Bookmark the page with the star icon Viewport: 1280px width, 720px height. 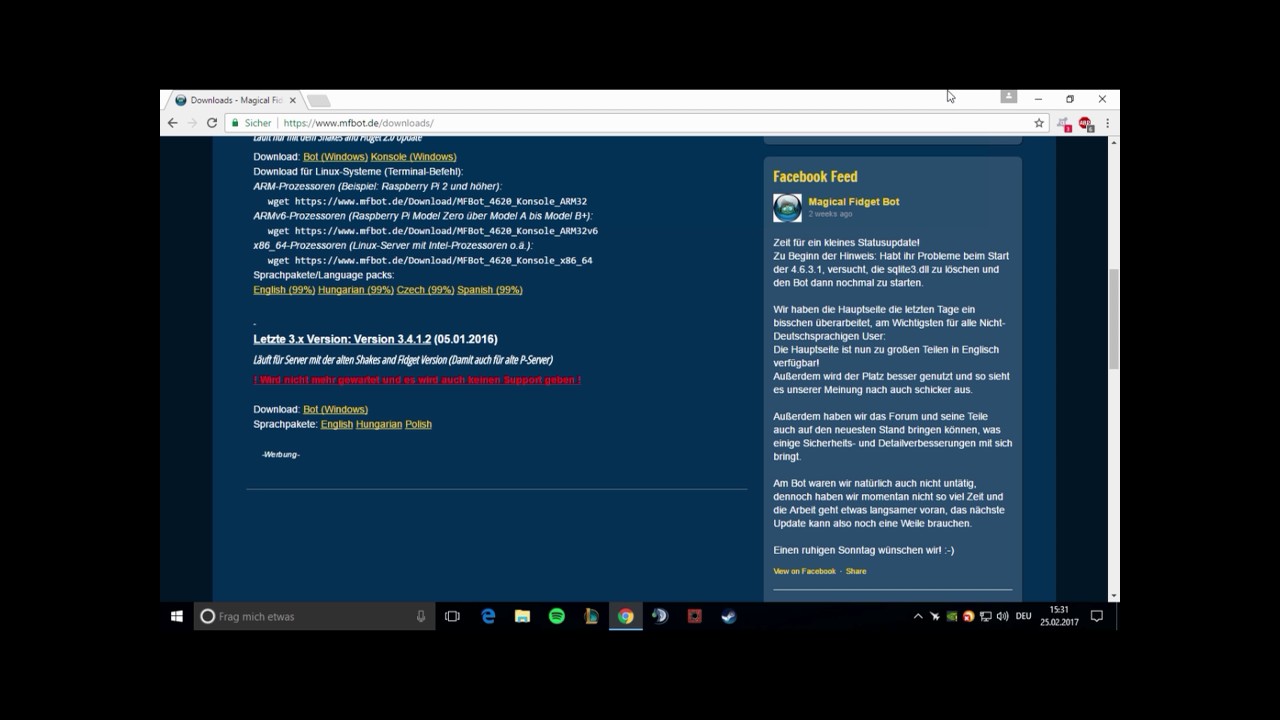pyautogui.click(x=1039, y=123)
